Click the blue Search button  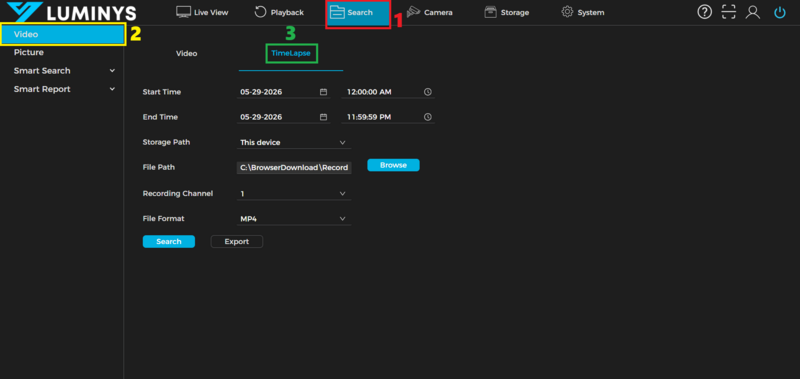169,241
